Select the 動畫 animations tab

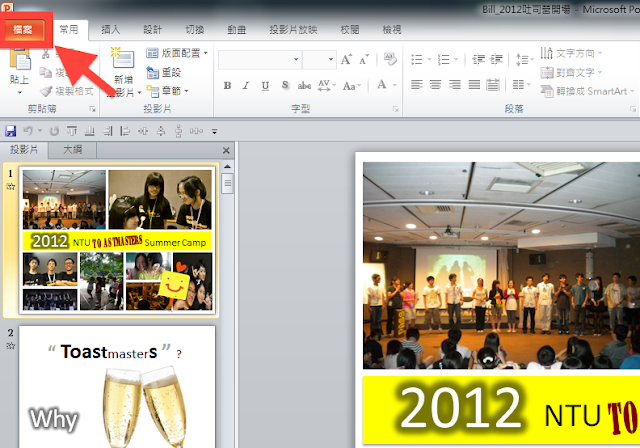(237, 30)
